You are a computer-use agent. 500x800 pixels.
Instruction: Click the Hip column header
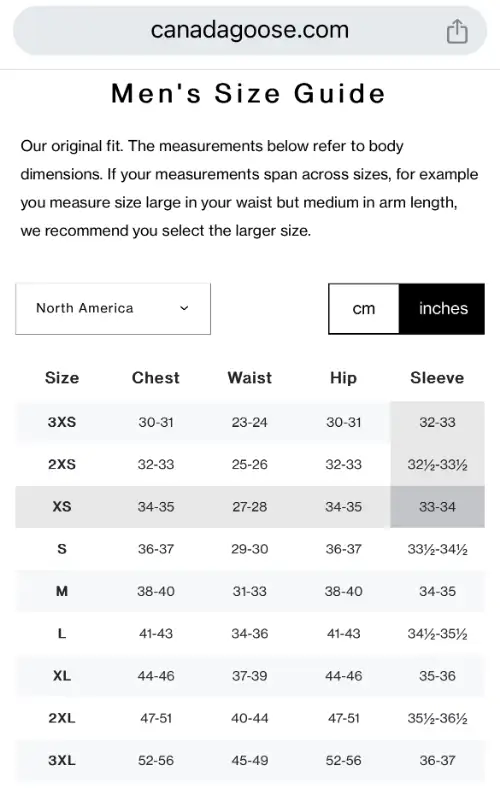click(x=343, y=378)
